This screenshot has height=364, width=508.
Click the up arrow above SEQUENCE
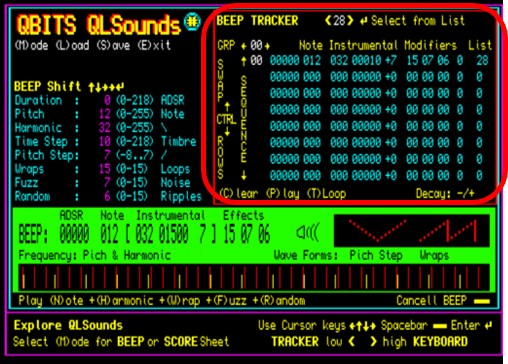click(244, 61)
